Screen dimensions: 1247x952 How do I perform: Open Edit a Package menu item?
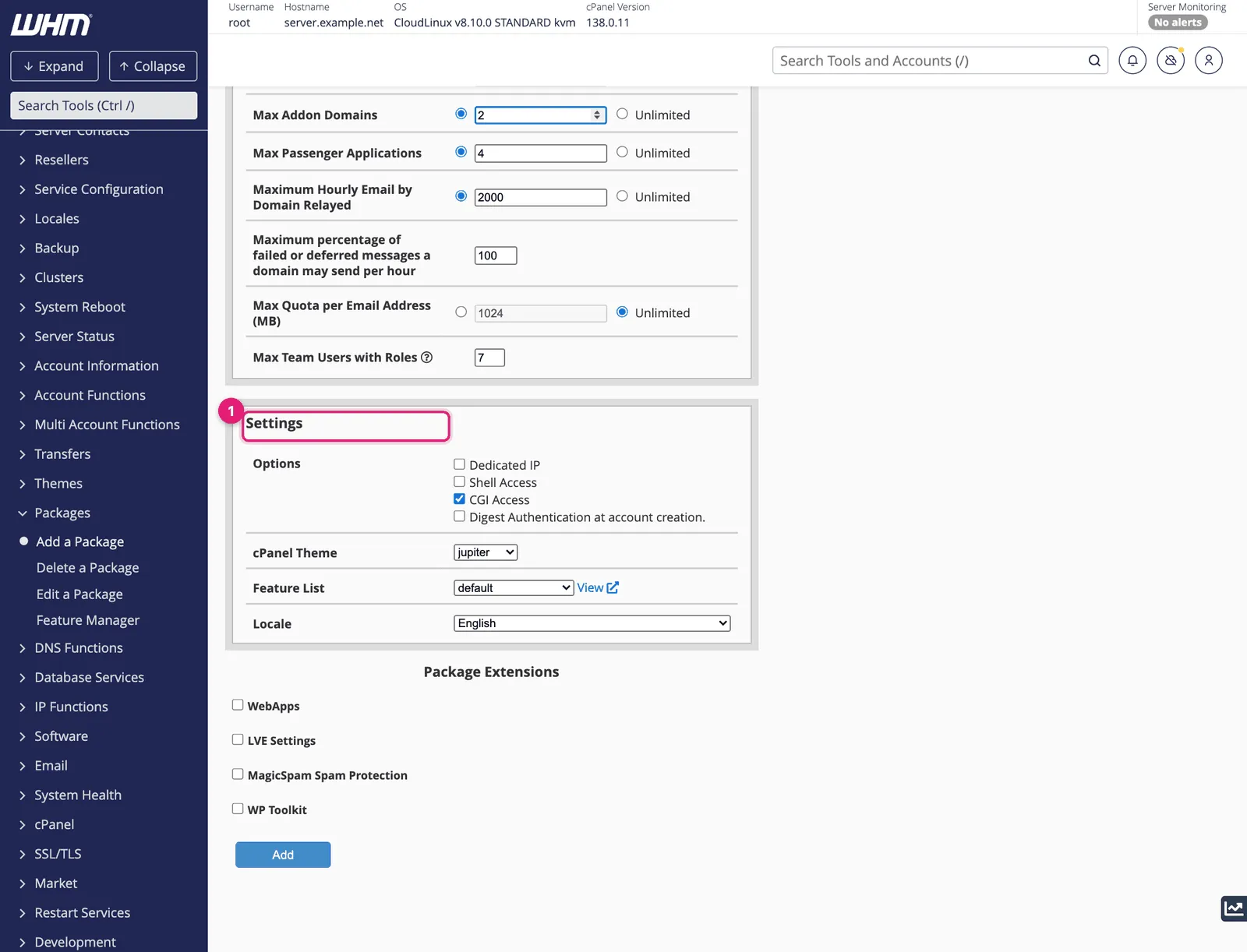(x=79, y=594)
